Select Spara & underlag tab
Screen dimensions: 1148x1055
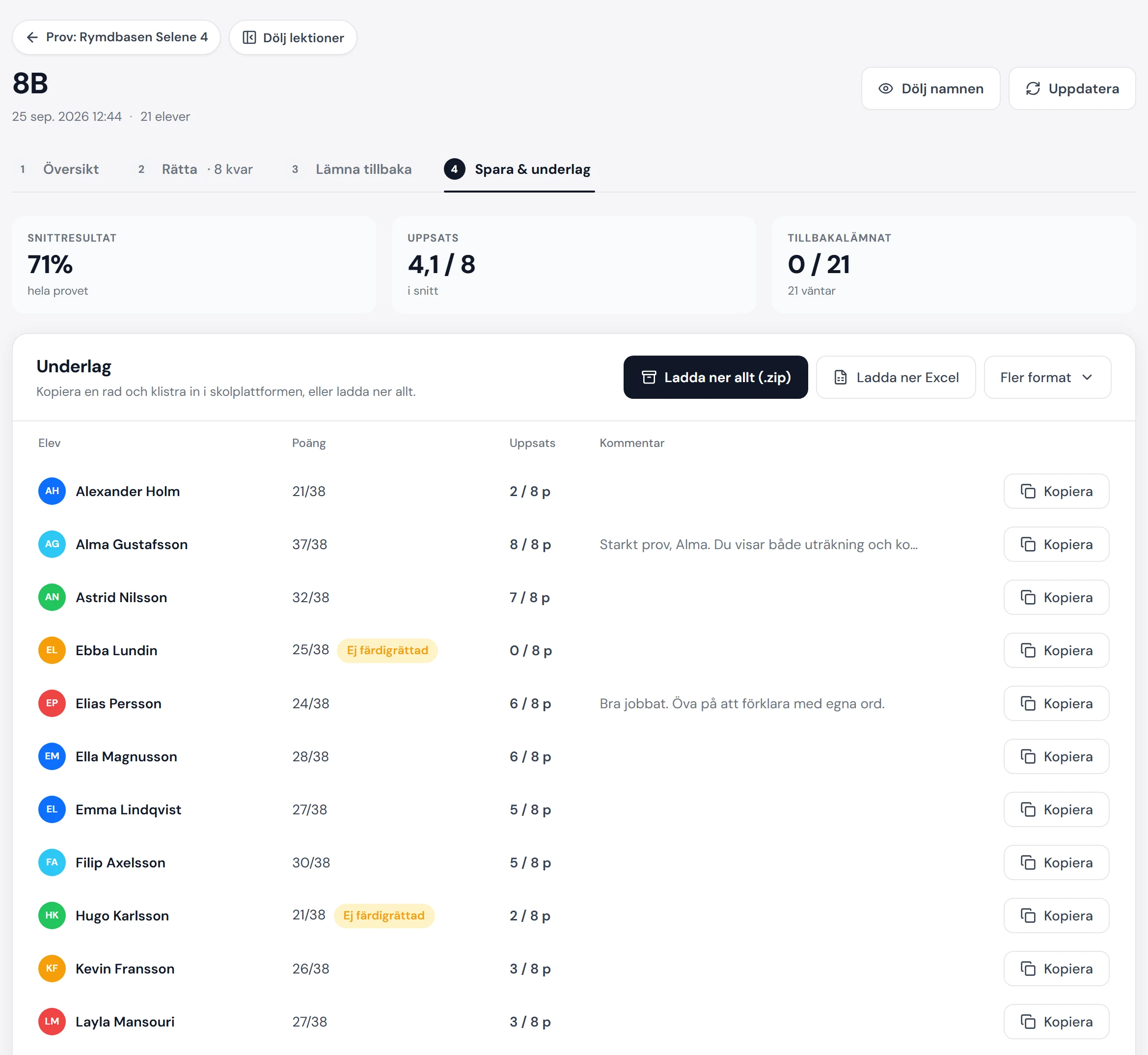(519, 169)
